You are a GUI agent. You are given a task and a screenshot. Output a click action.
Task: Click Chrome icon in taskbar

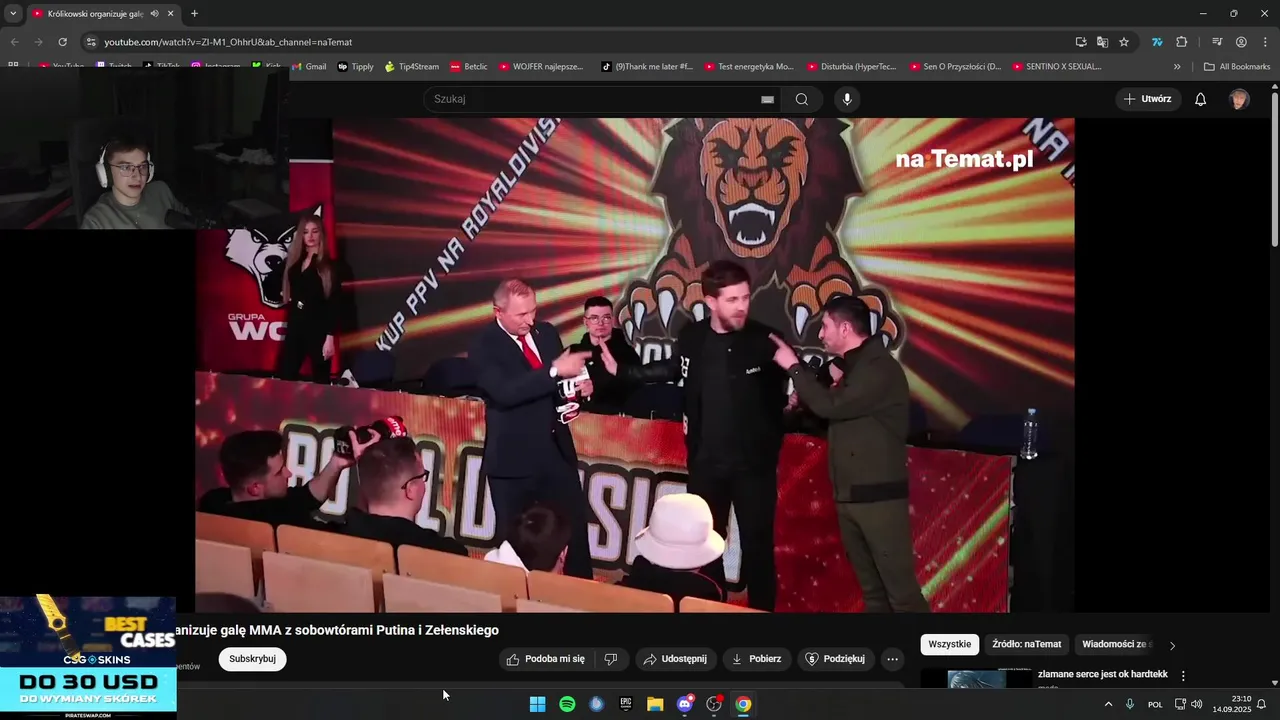coord(743,704)
